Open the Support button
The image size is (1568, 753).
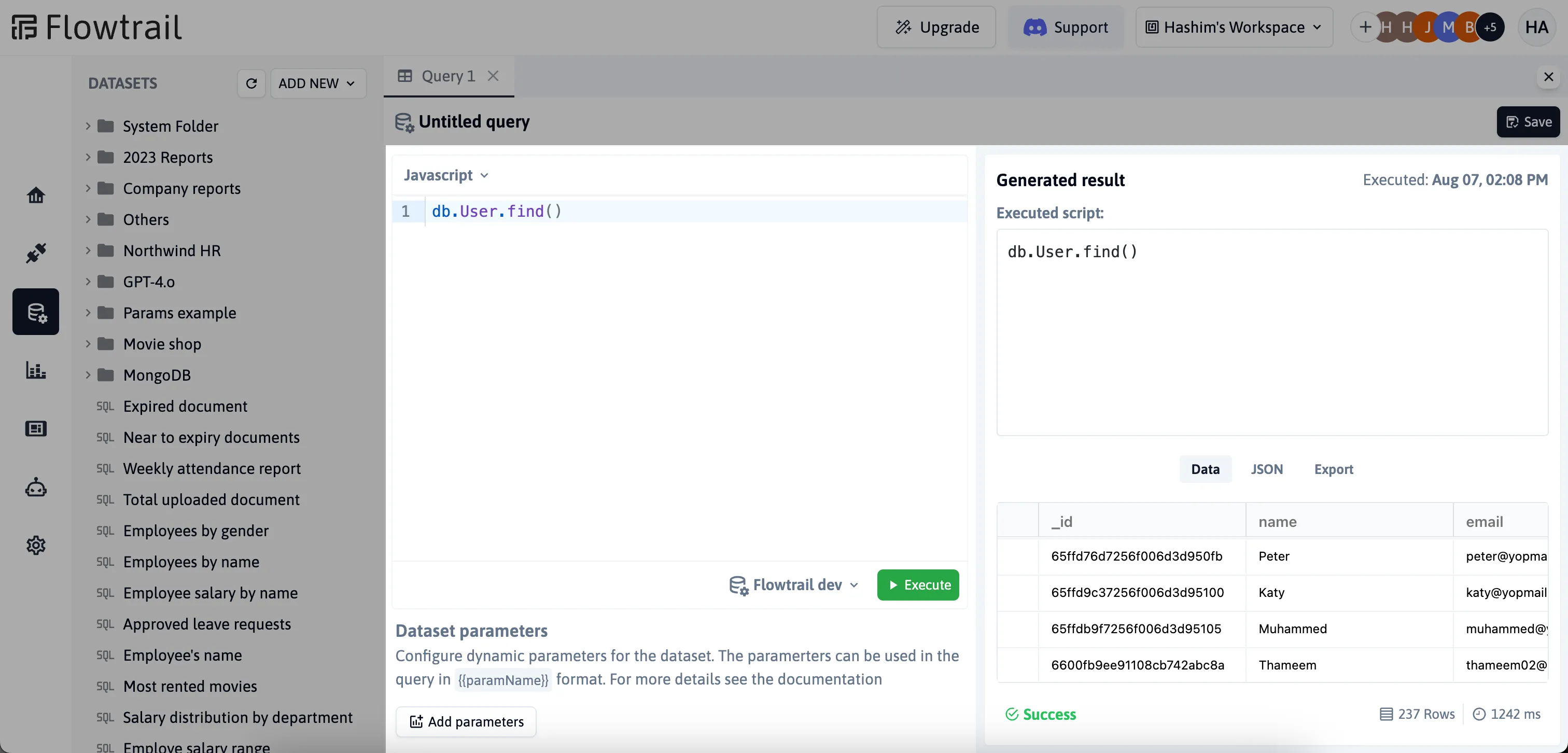pyautogui.click(x=1066, y=27)
